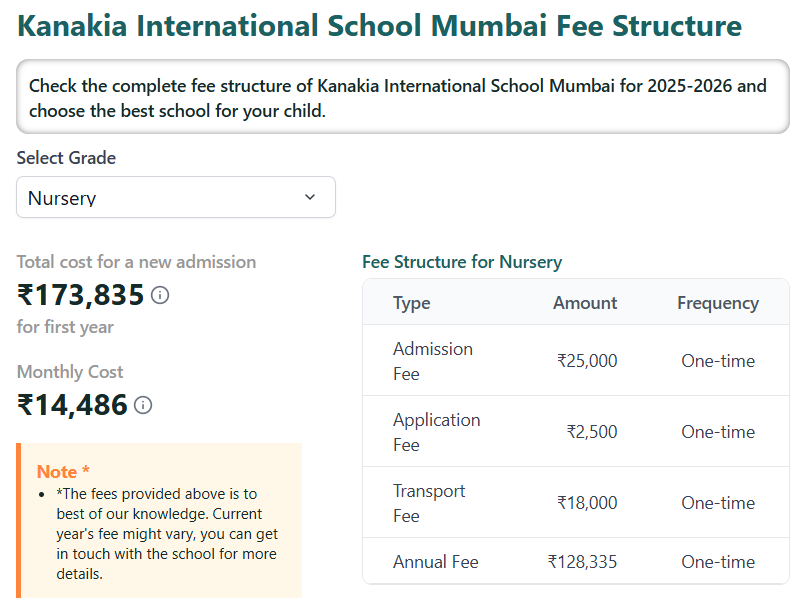Click the Total cost for a new admission label
Viewport: 804px width, 602px height.
(x=136, y=262)
